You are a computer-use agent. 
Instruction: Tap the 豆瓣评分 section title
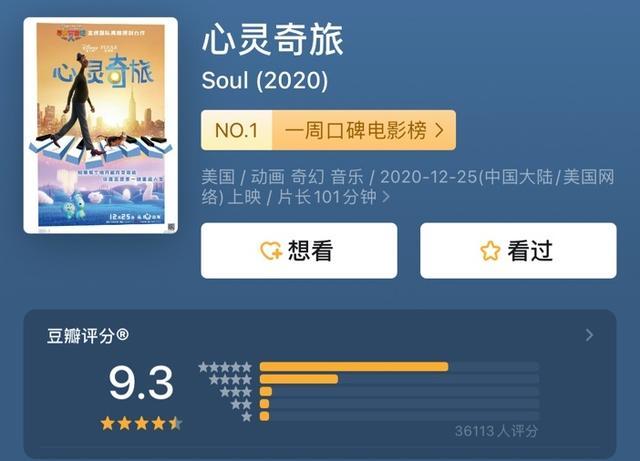[88, 336]
